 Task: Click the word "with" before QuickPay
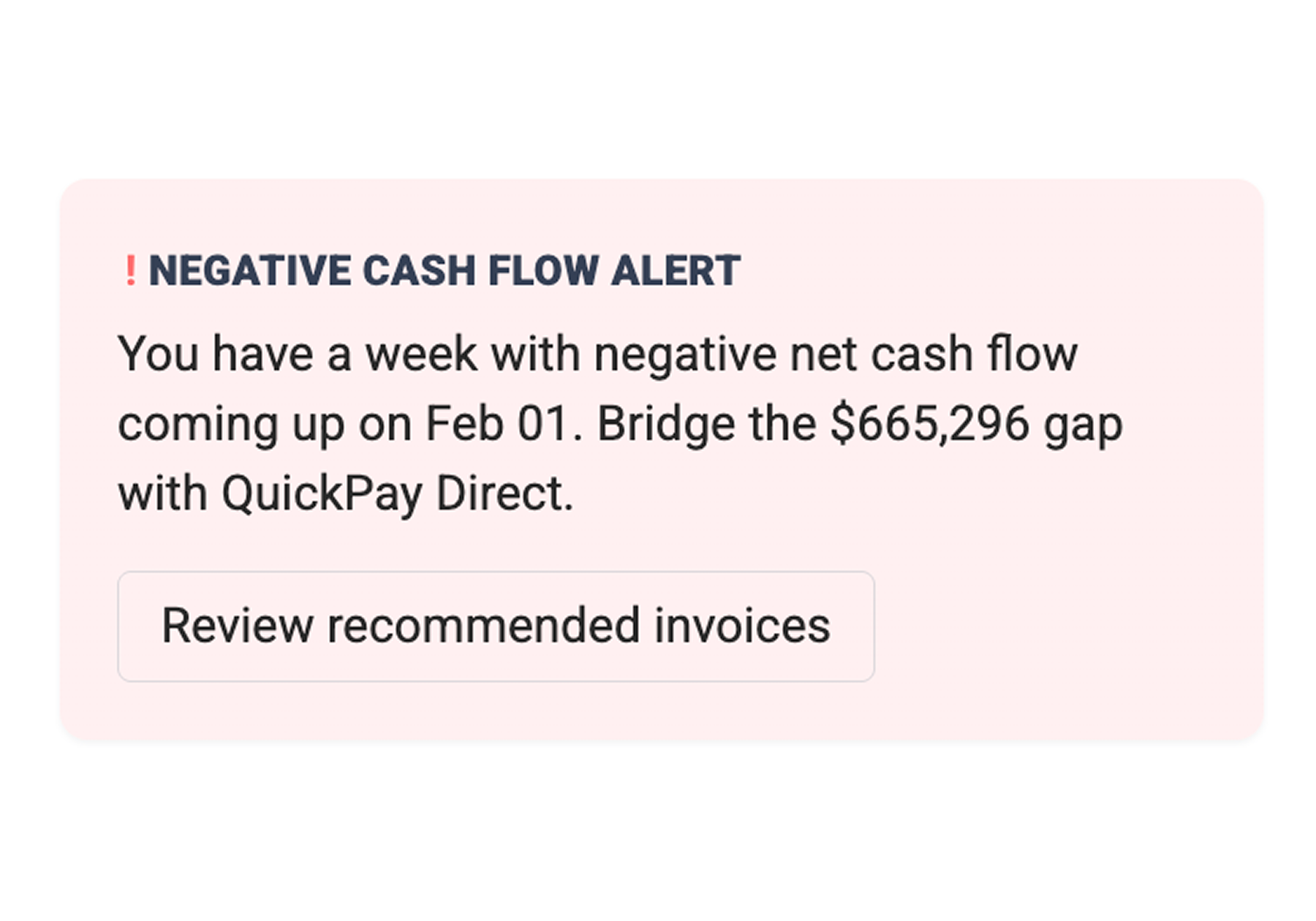[x=162, y=494]
